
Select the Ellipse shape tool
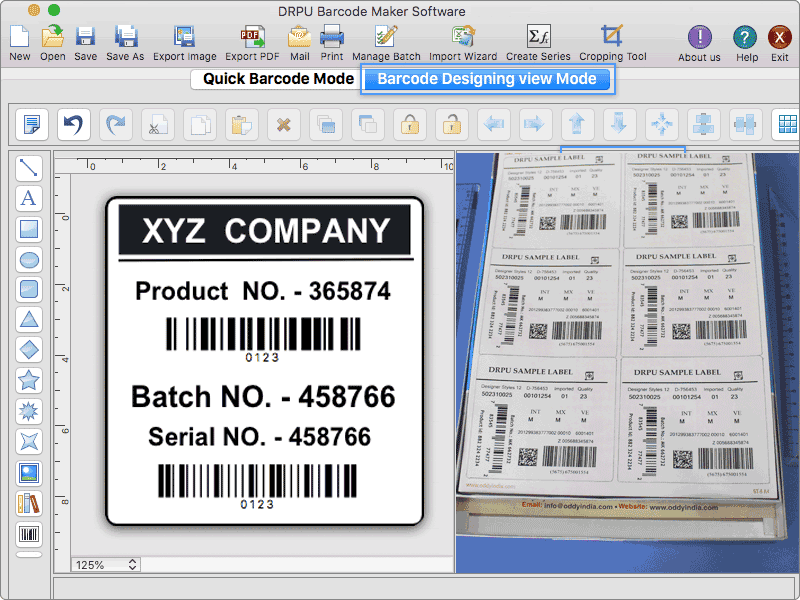(28, 258)
